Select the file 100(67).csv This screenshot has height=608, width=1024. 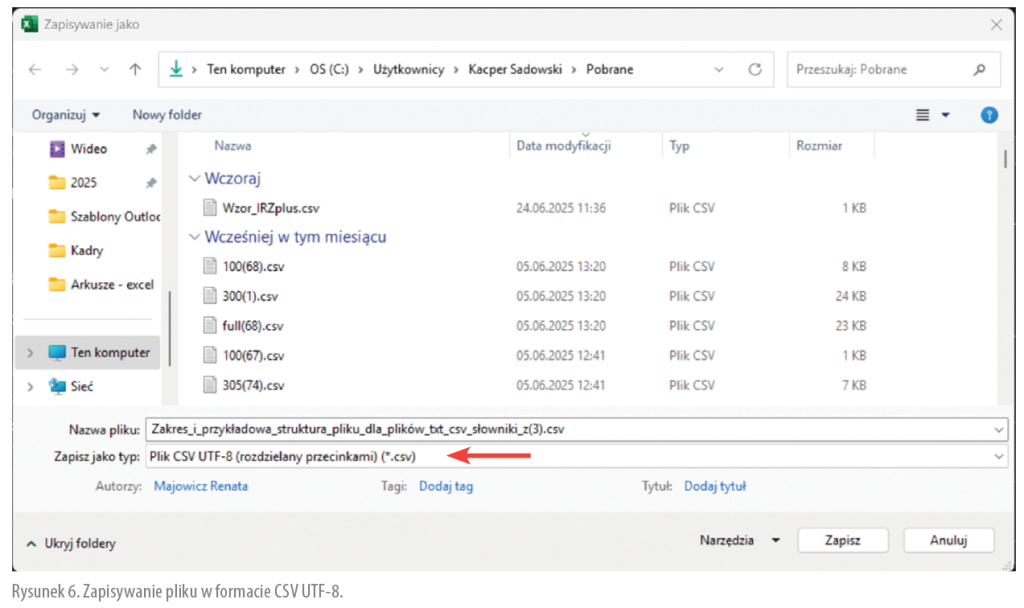pyautogui.click(x=253, y=356)
